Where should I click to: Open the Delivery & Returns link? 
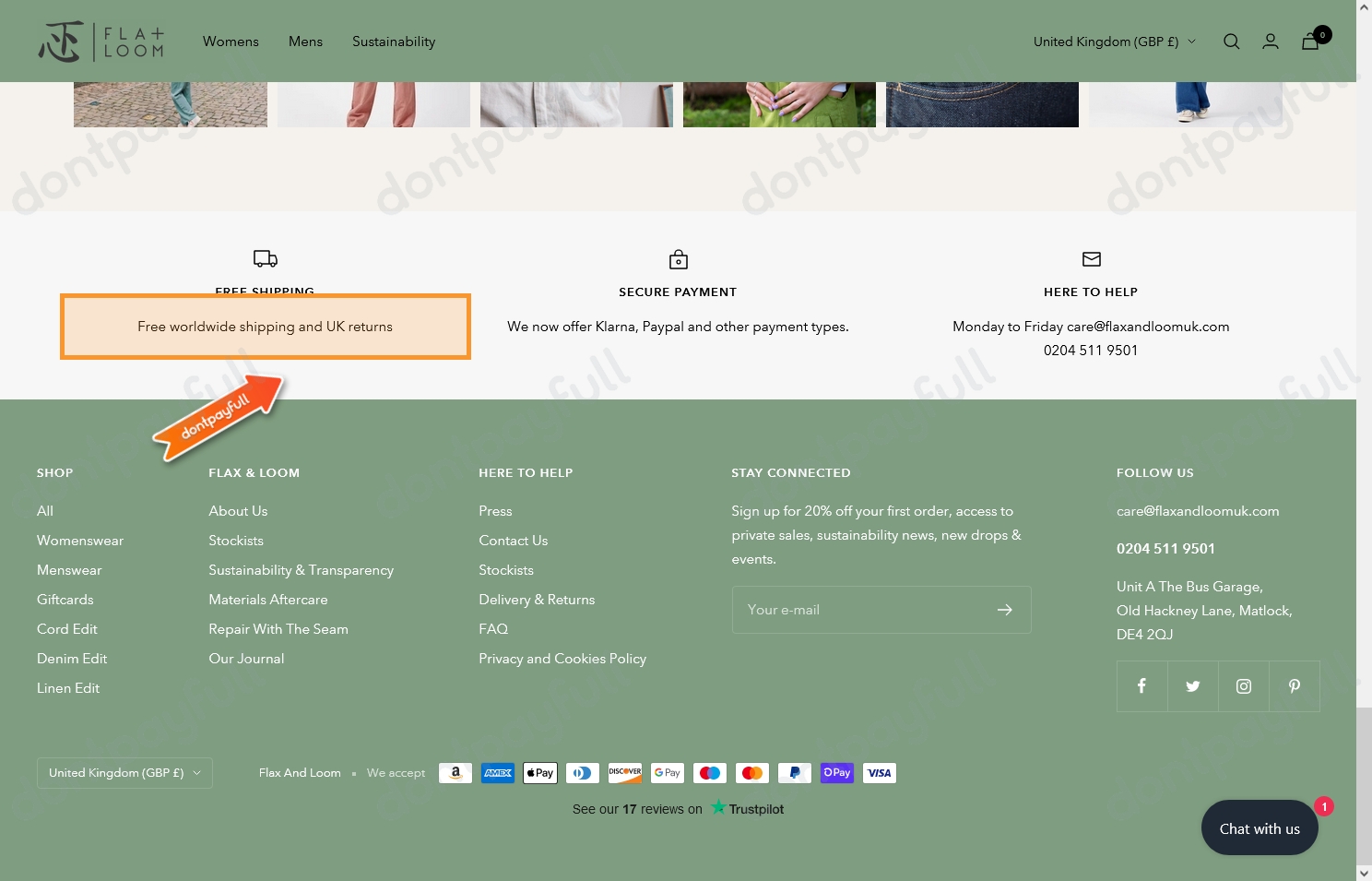coord(537,600)
